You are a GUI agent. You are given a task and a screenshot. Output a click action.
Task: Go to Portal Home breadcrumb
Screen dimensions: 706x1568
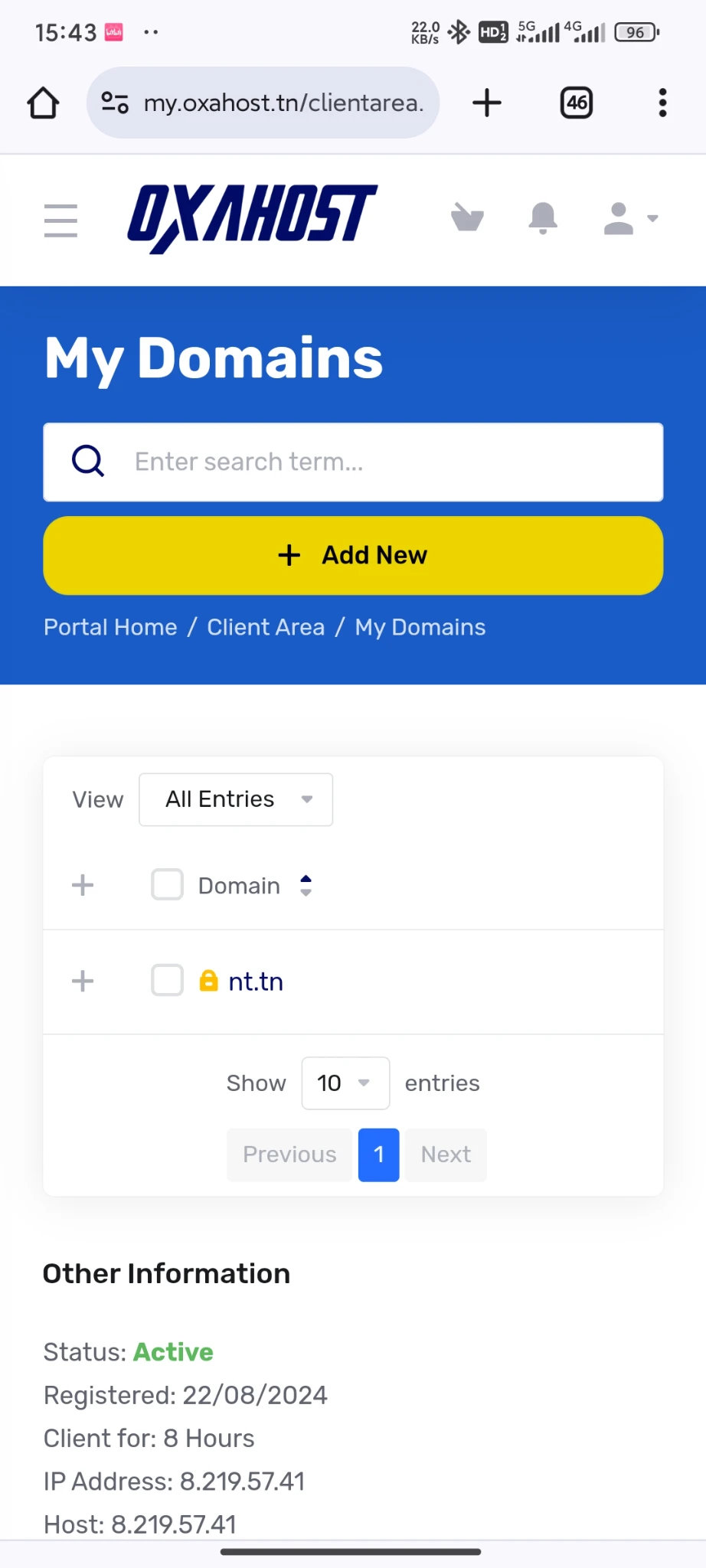pos(110,627)
